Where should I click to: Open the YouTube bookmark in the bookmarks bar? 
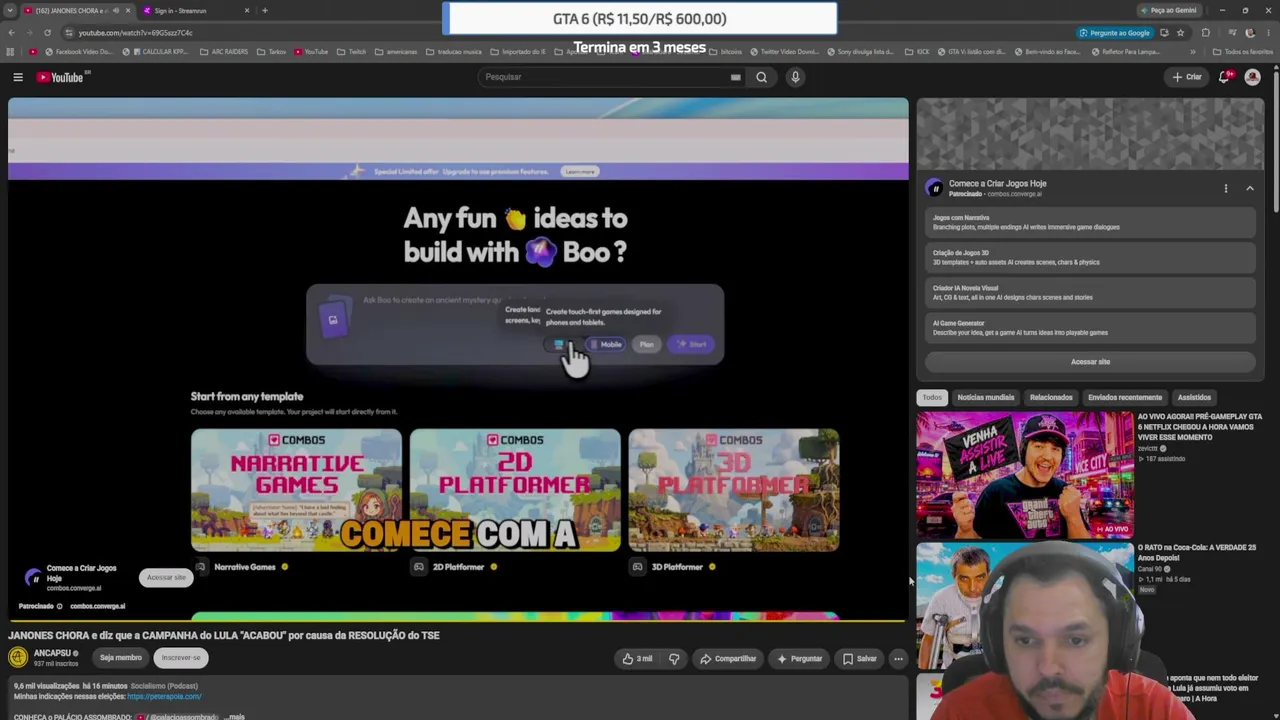click(x=311, y=52)
